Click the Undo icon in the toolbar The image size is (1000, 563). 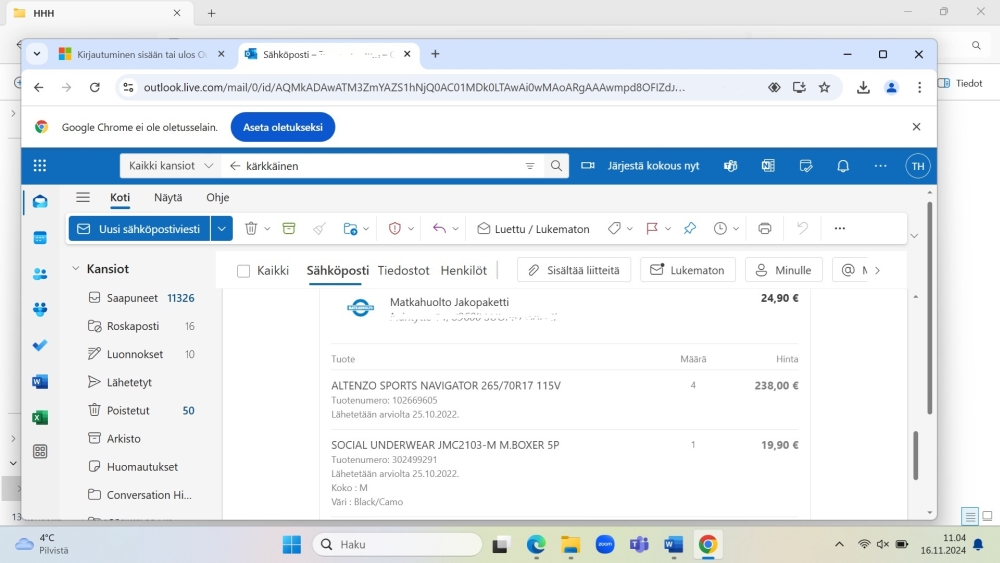click(802, 228)
